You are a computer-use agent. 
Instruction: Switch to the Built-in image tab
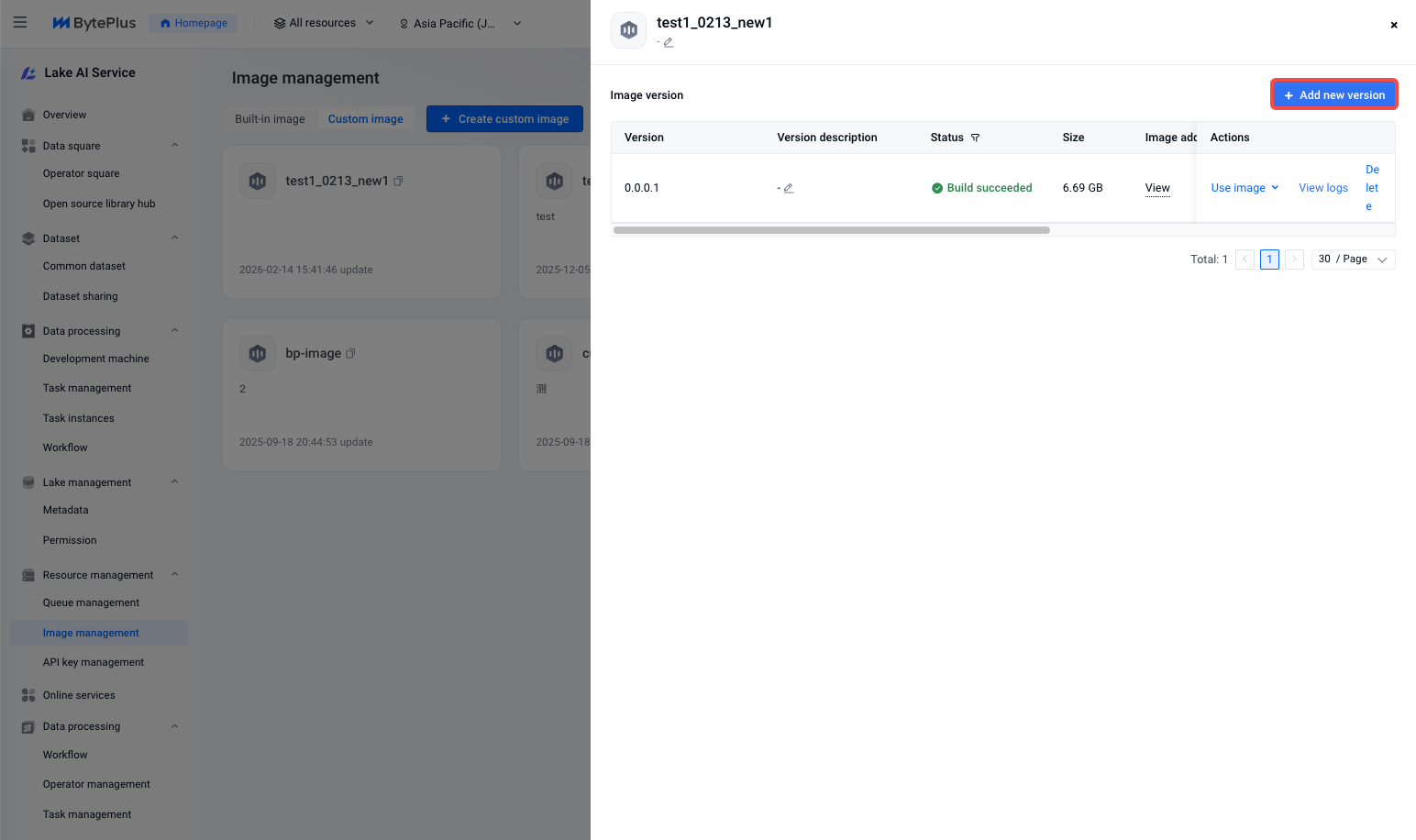pyautogui.click(x=270, y=119)
